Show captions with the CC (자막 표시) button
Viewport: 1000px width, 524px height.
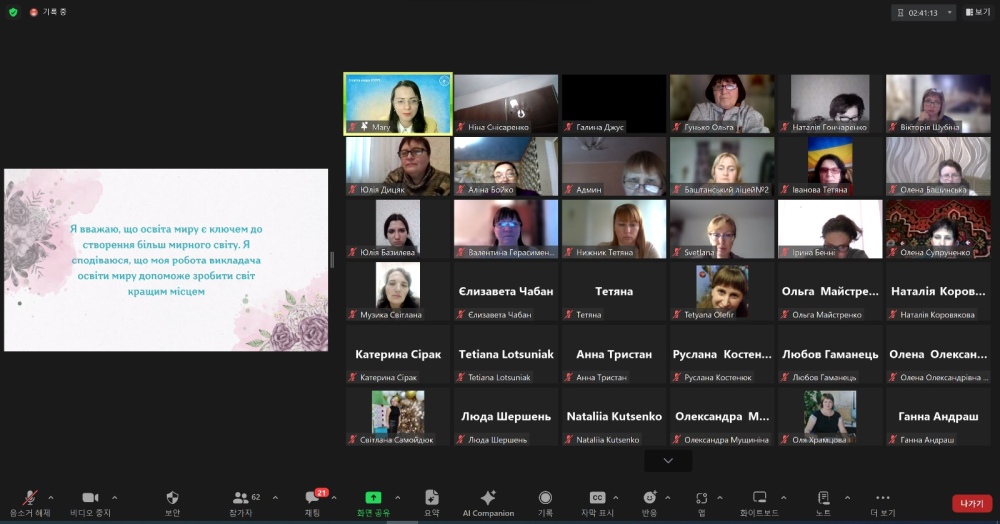point(597,498)
